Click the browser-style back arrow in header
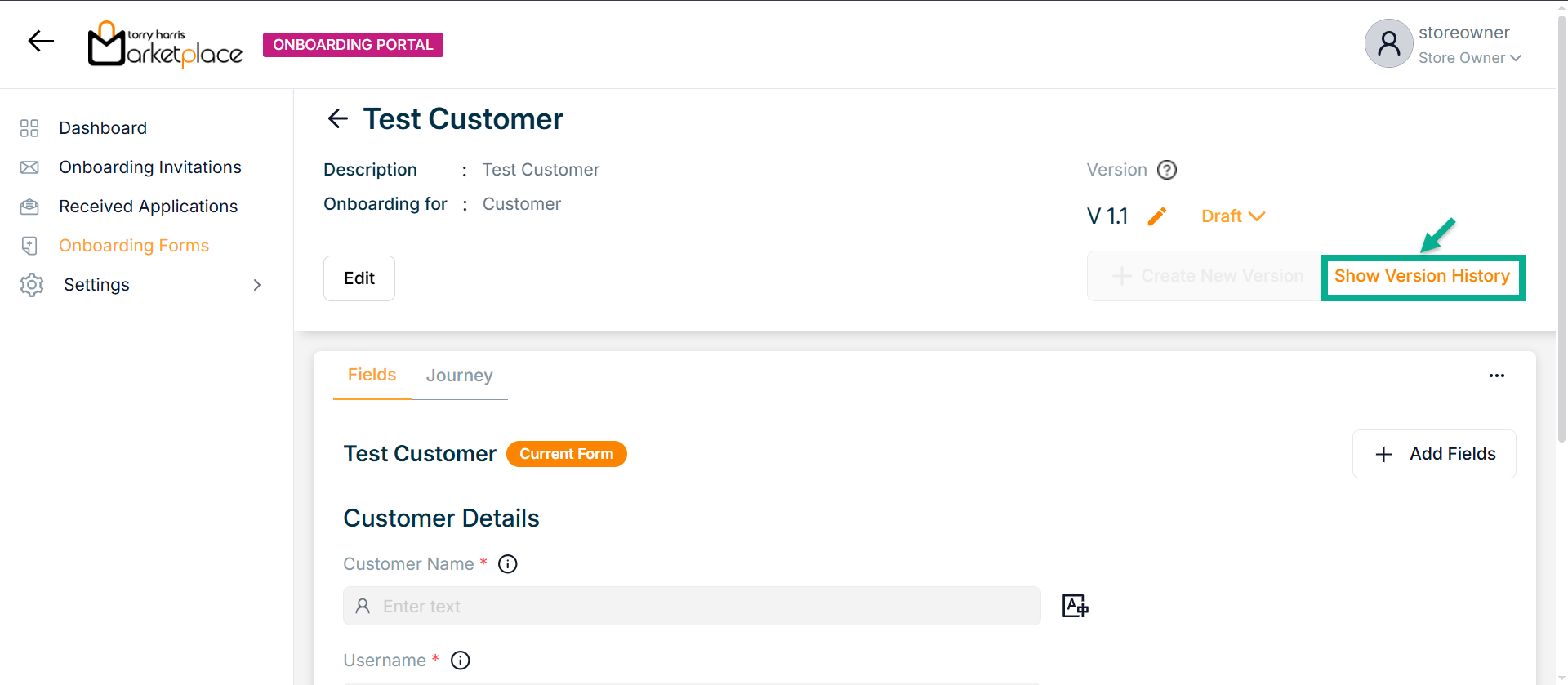The image size is (1568, 685). click(41, 41)
